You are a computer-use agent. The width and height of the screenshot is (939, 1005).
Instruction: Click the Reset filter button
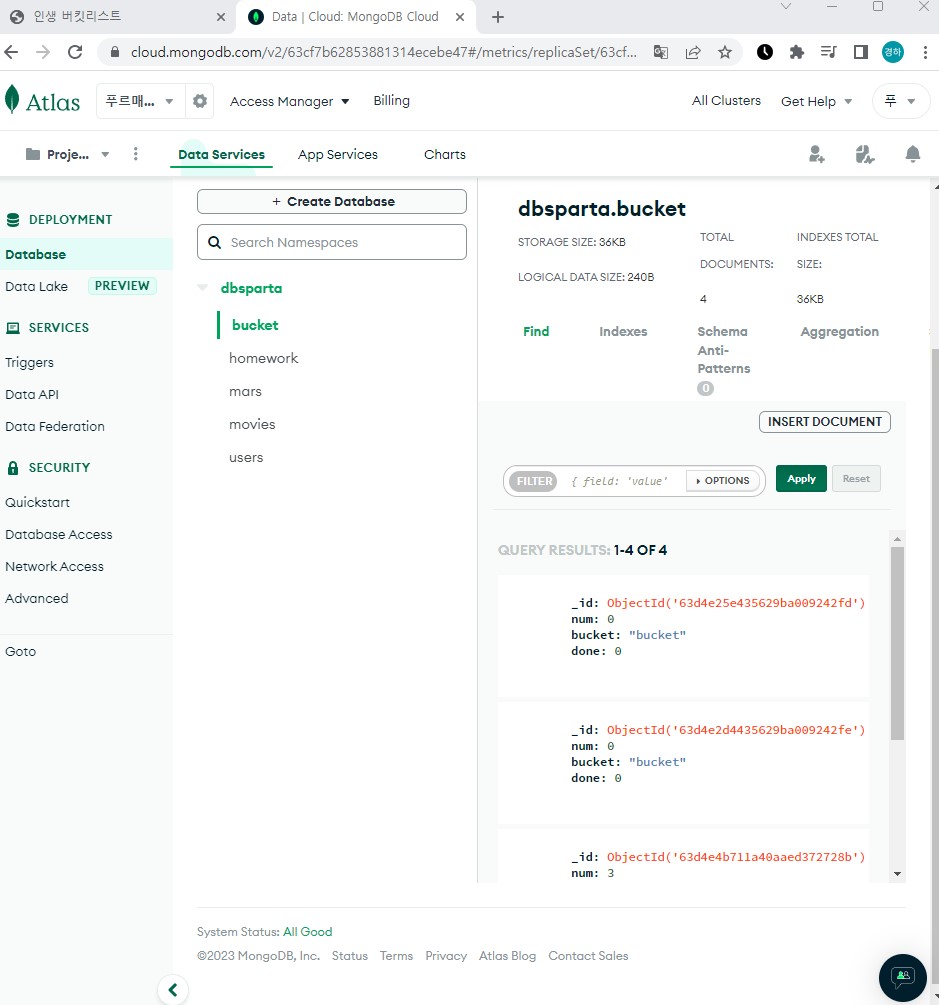click(x=856, y=479)
